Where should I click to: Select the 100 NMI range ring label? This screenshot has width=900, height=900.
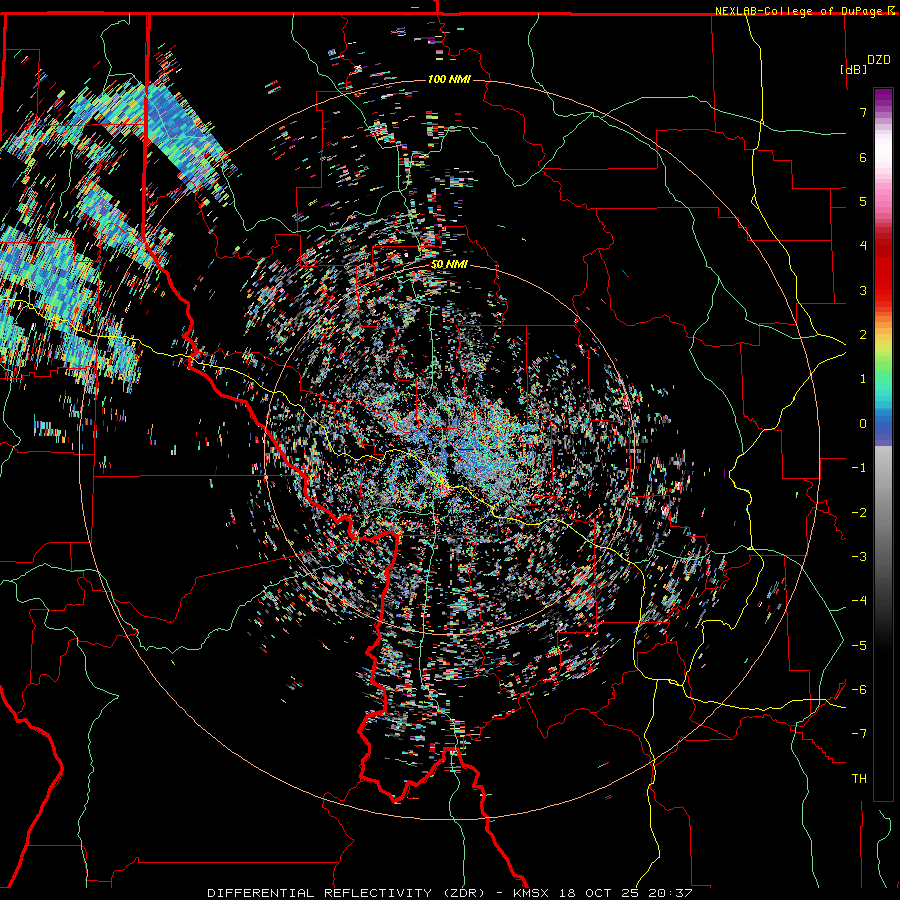coord(449,79)
